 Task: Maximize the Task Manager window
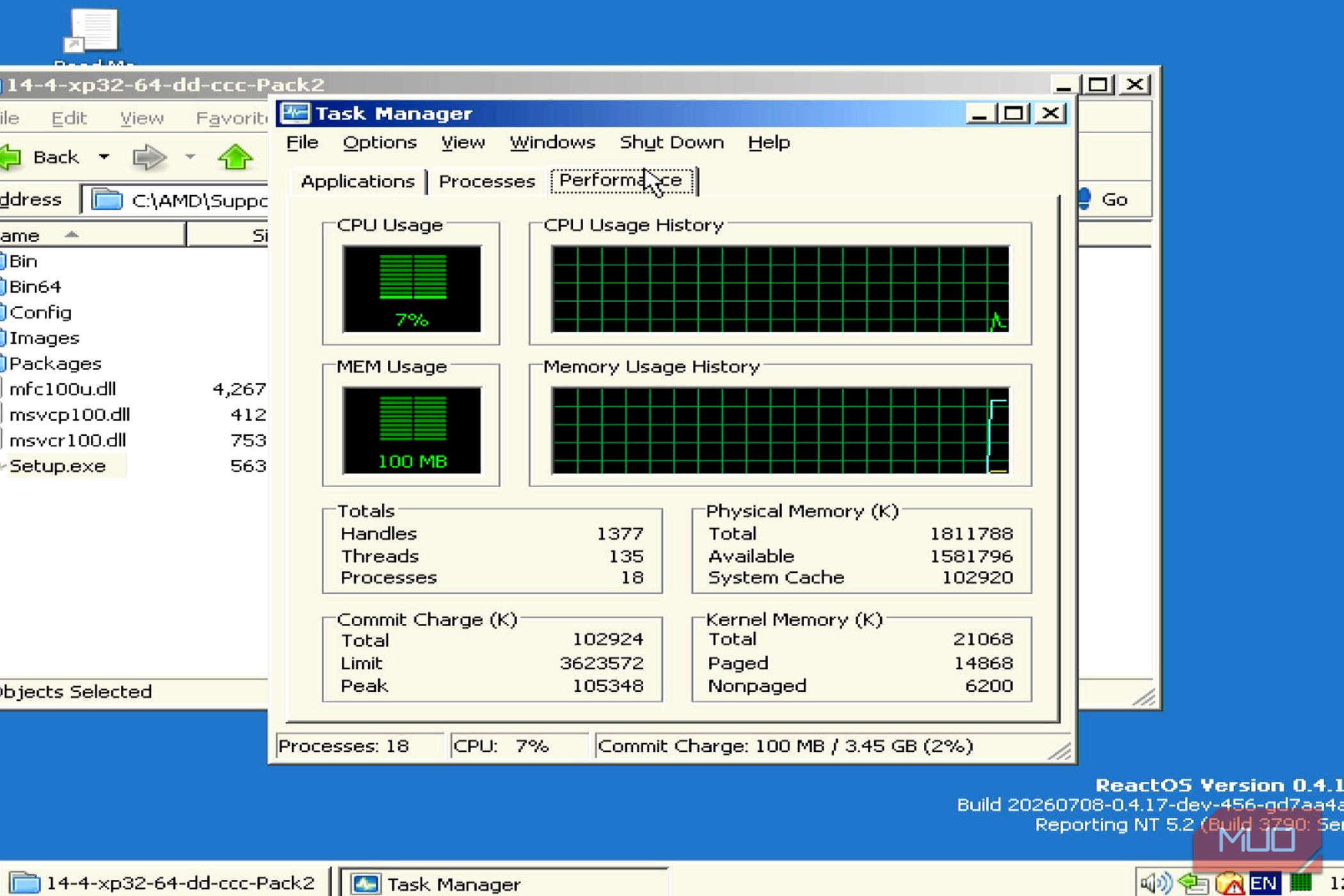(1013, 114)
